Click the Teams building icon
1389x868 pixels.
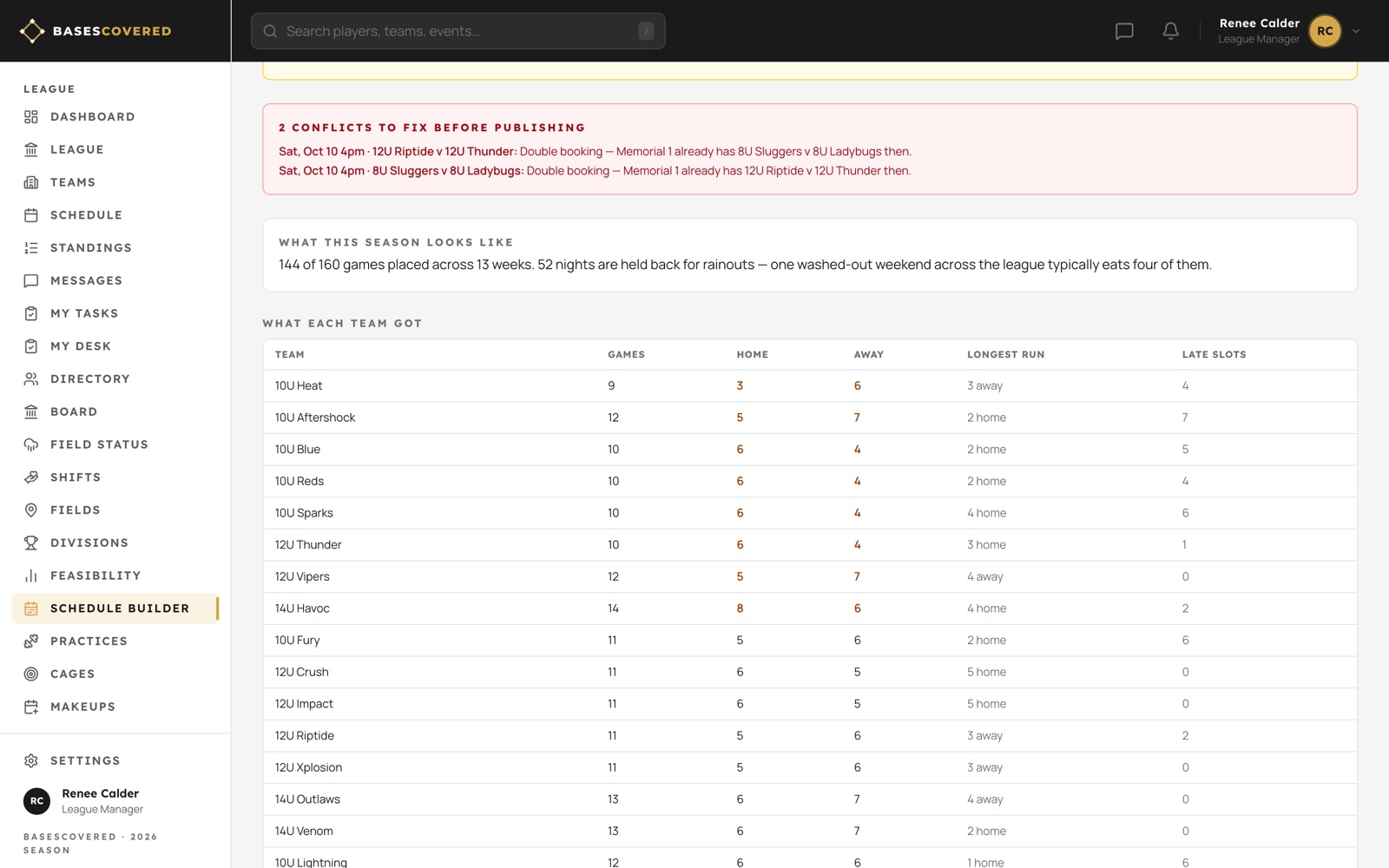pos(31,182)
